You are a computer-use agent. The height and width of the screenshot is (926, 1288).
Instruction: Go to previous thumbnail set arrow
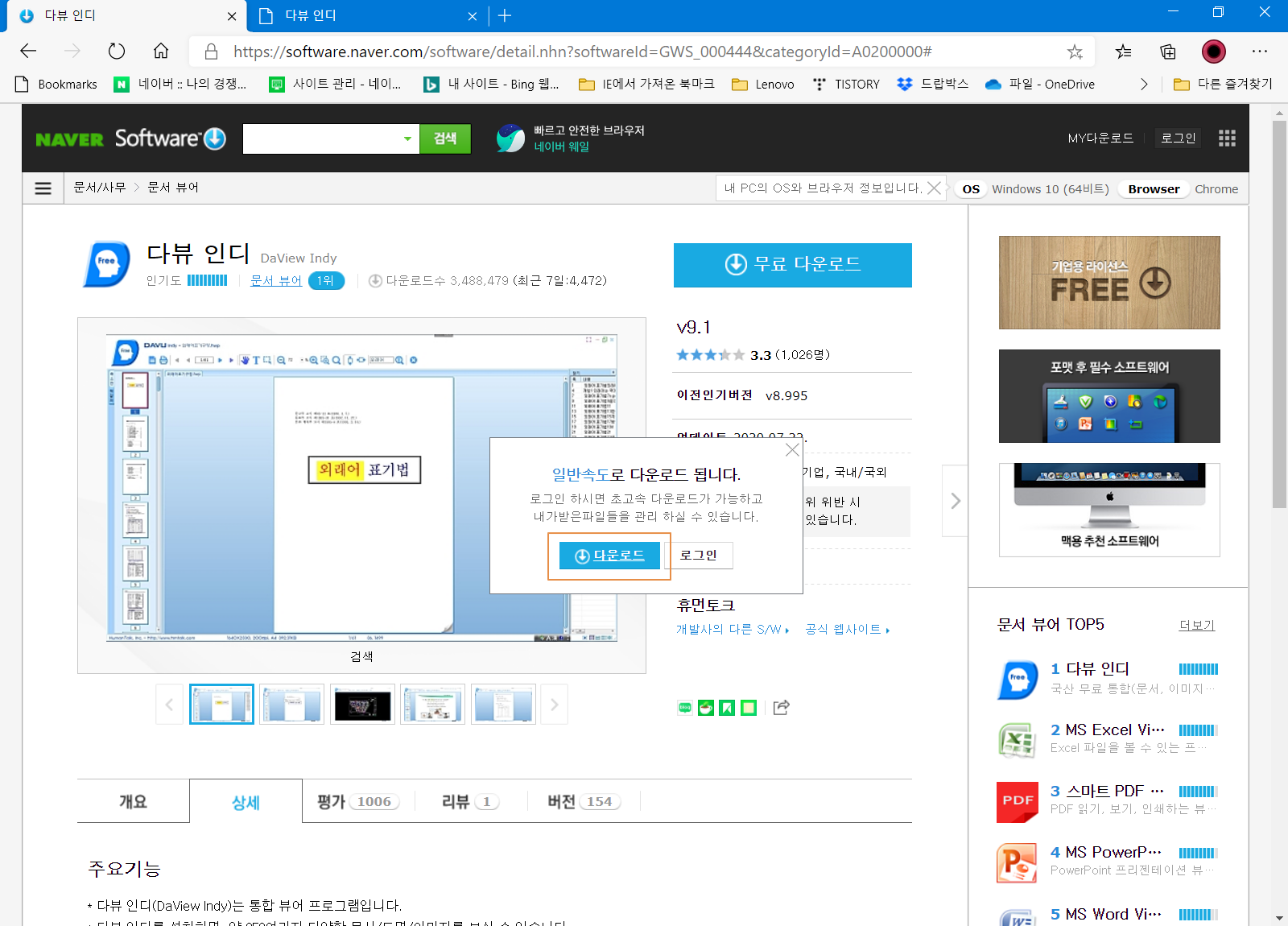point(169,705)
